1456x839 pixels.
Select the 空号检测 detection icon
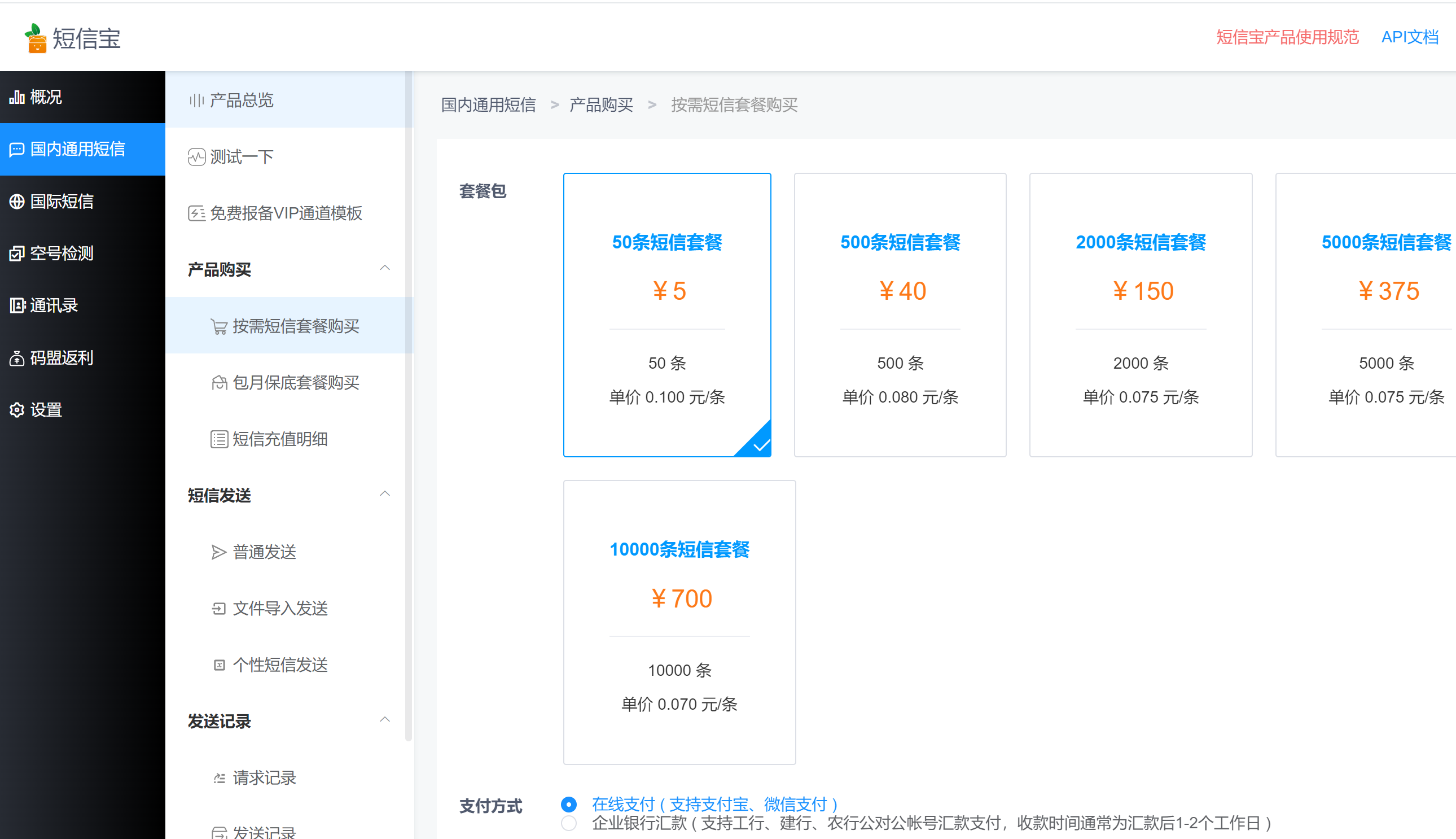click(x=17, y=254)
